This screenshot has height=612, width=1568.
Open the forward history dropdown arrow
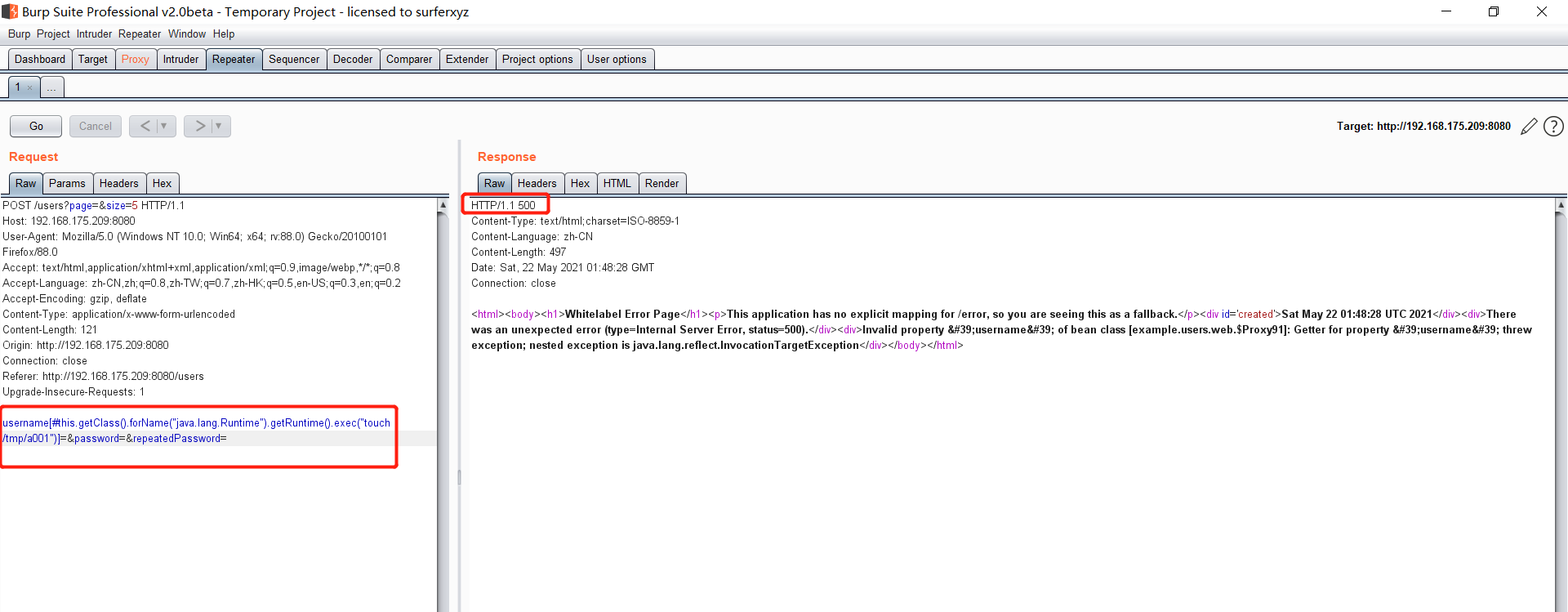219,126
